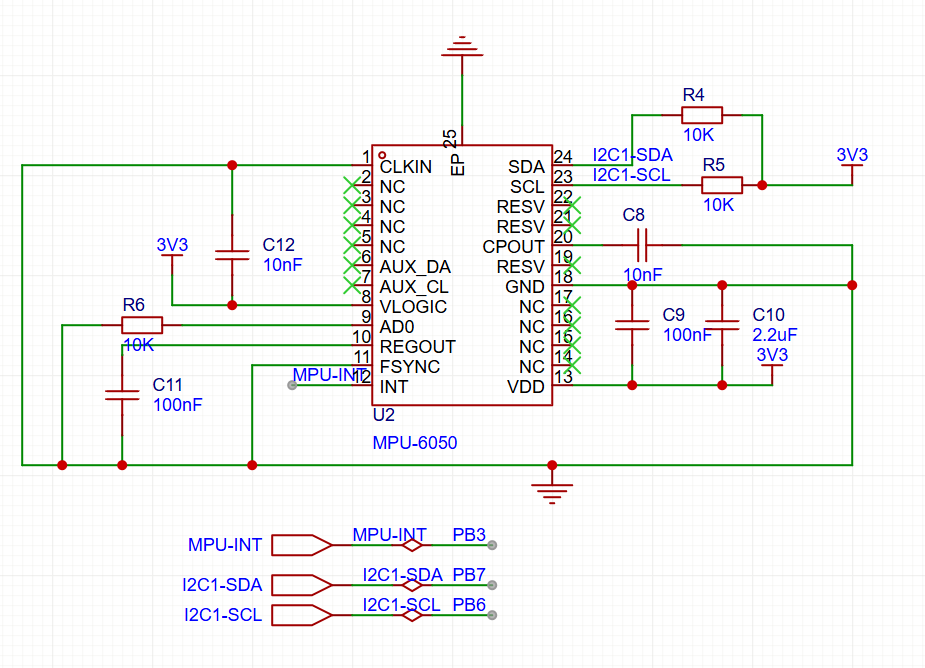This screenshot has height=668, width=925.
Task: Select the C11 capacitor symbol
Action: [x=122, y=395]
